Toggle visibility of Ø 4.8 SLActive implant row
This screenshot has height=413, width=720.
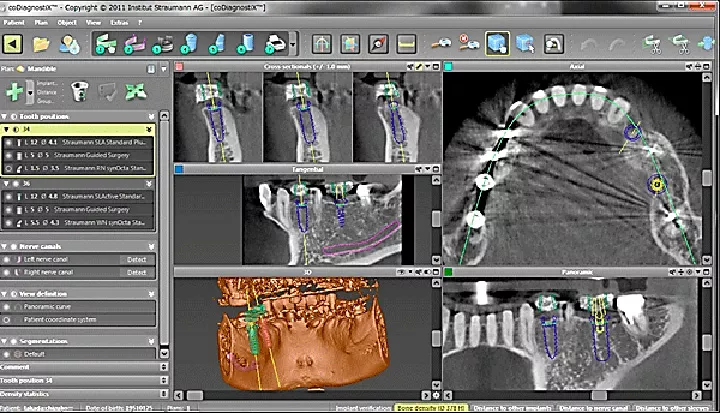(8, 197)
